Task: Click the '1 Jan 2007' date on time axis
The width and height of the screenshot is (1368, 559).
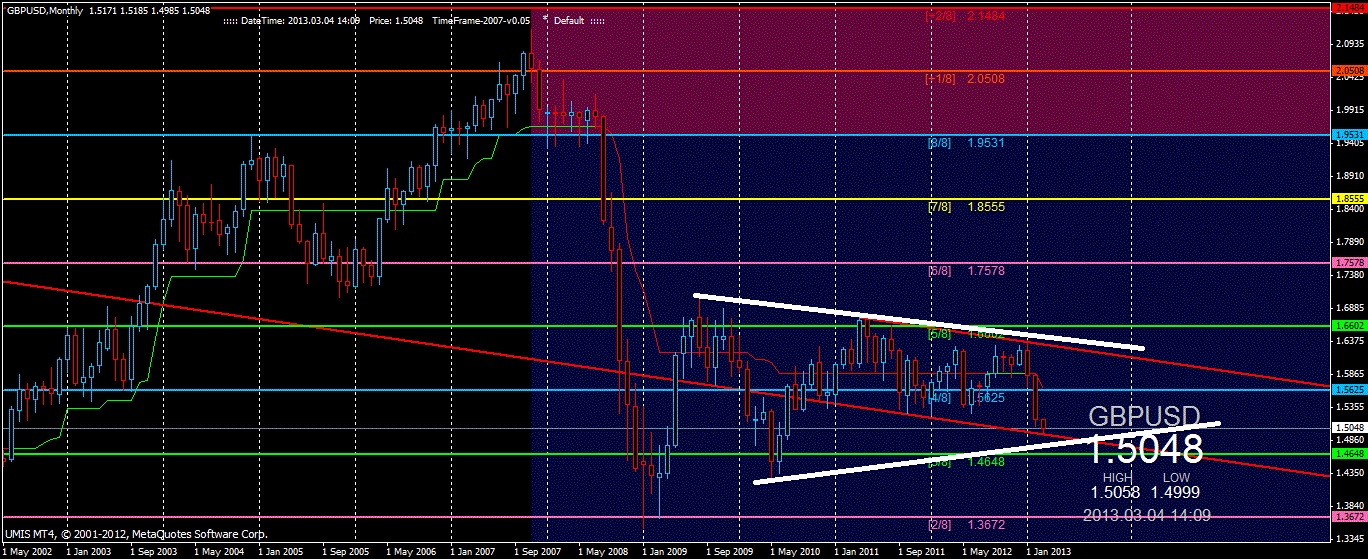Action: pyautogui.click(x=472, y=551)
